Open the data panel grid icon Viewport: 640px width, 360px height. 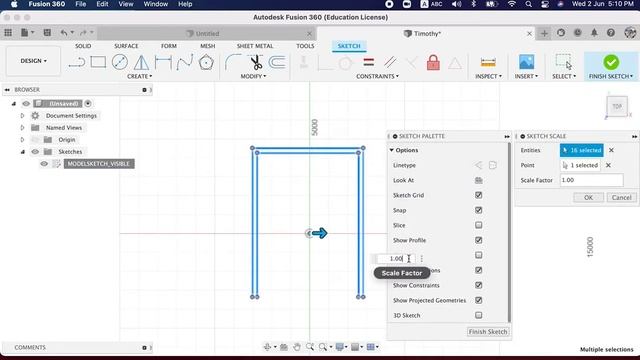pos(8,33)
